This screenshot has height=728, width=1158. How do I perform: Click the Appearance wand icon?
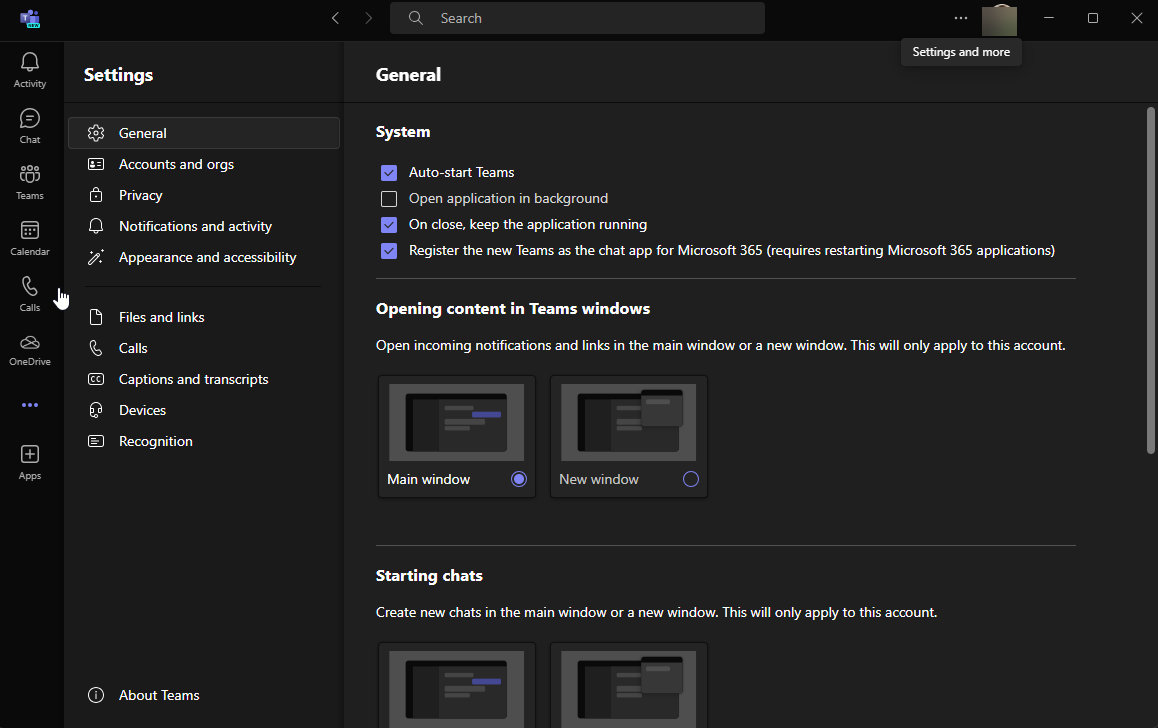click(x=96, y=257)
